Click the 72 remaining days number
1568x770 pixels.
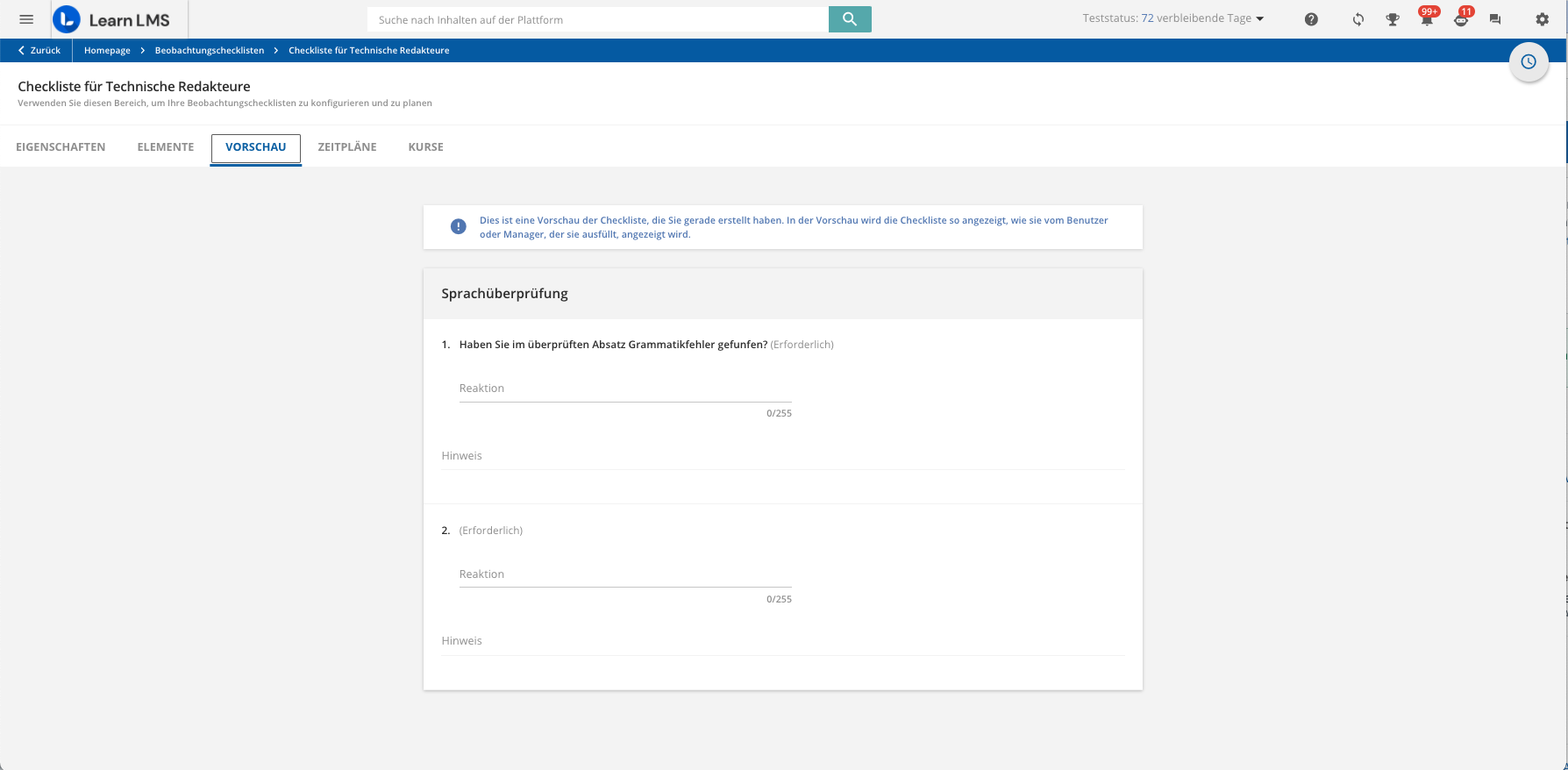(1147, 18)
